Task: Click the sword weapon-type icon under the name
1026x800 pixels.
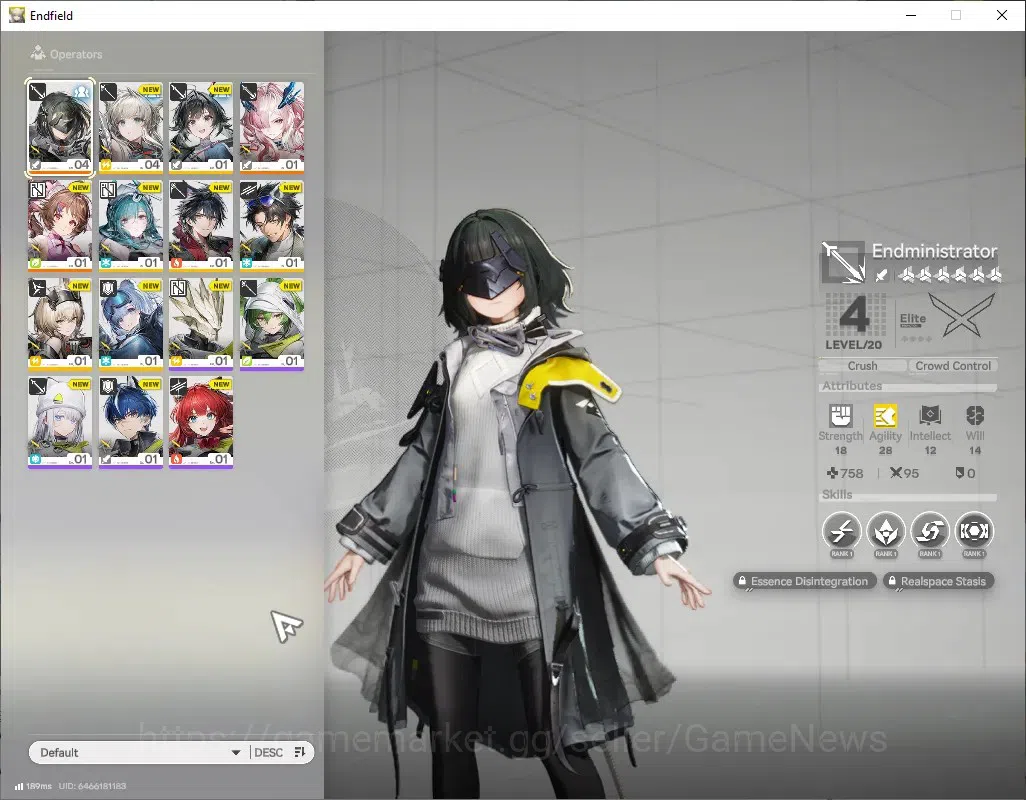Action: (881, 275)
